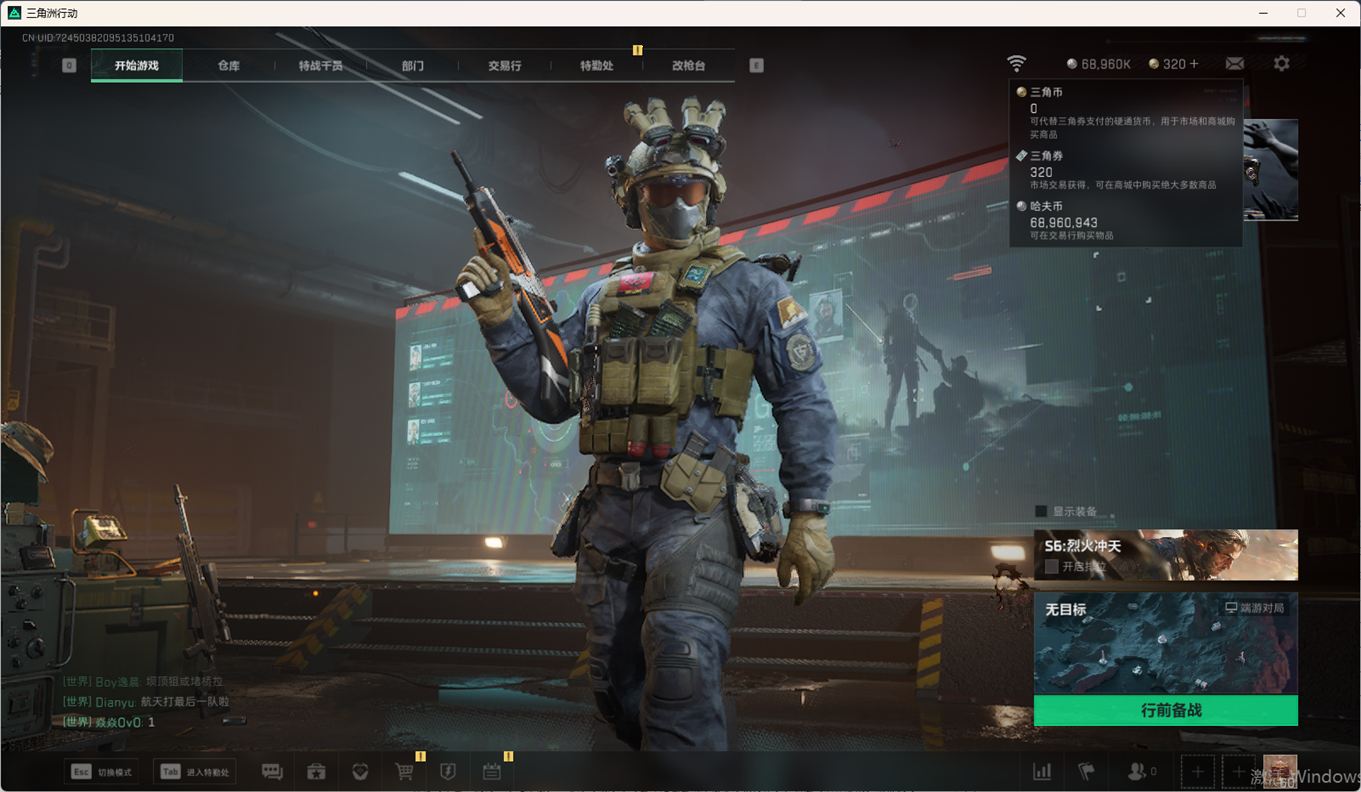Viewport: 1361px width, 792px height.
Task: Click the E key next-tab icon
Action: pos(756,65)
